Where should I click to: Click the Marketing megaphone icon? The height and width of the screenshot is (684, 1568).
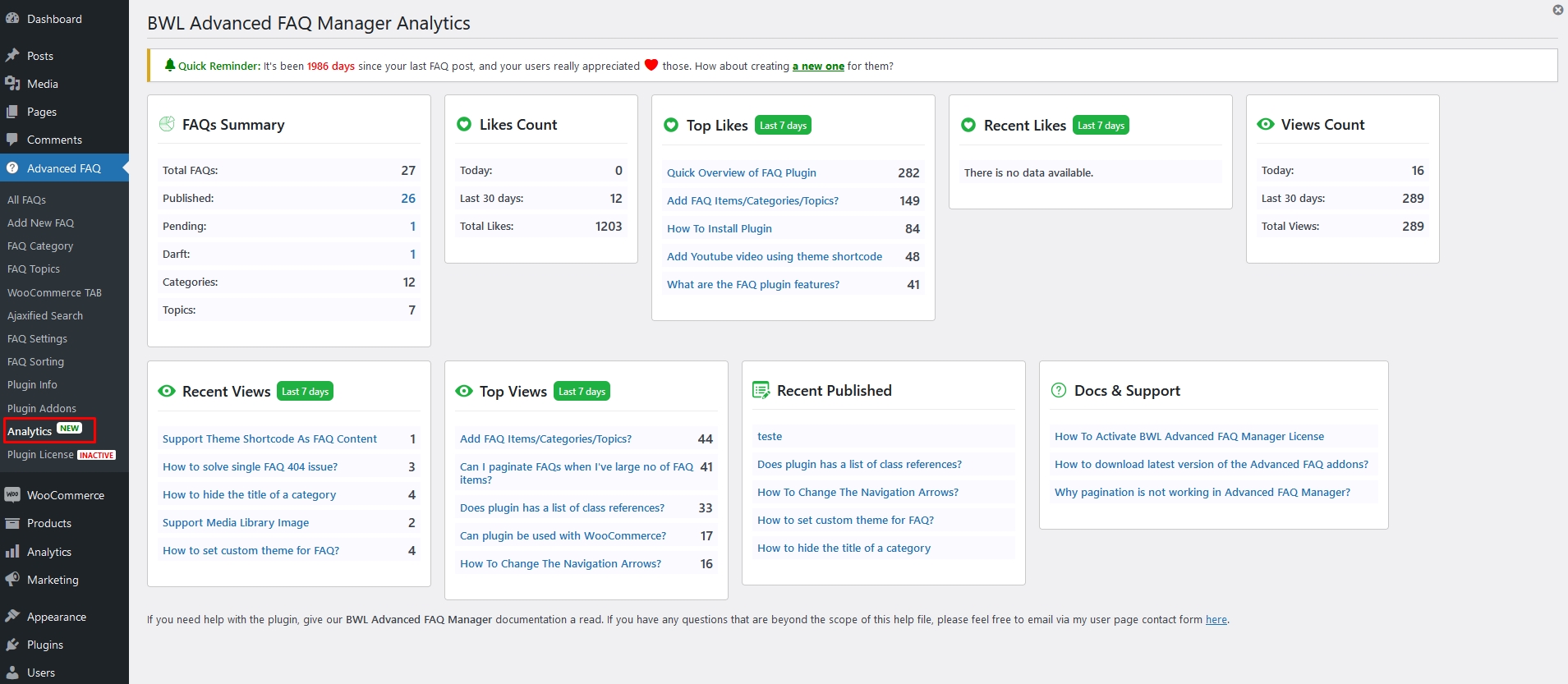(12, 580)
